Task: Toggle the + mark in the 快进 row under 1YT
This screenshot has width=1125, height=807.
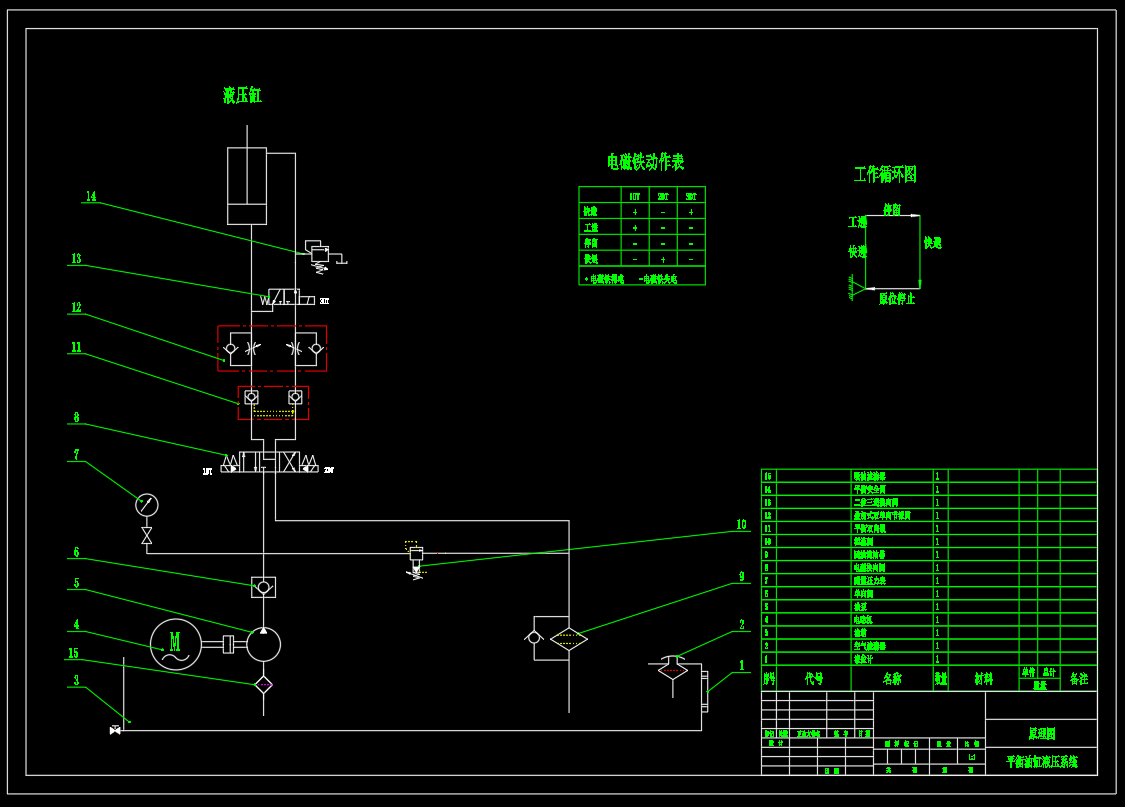Action: tap(635, 212)
